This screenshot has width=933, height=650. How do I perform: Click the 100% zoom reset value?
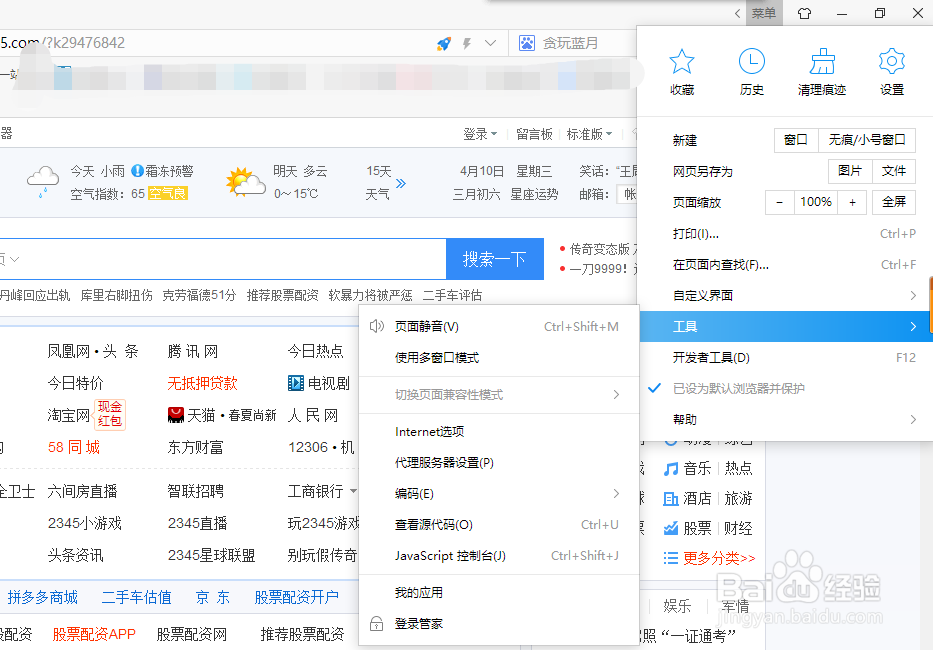pyautogui.click(x=816, y=202)
